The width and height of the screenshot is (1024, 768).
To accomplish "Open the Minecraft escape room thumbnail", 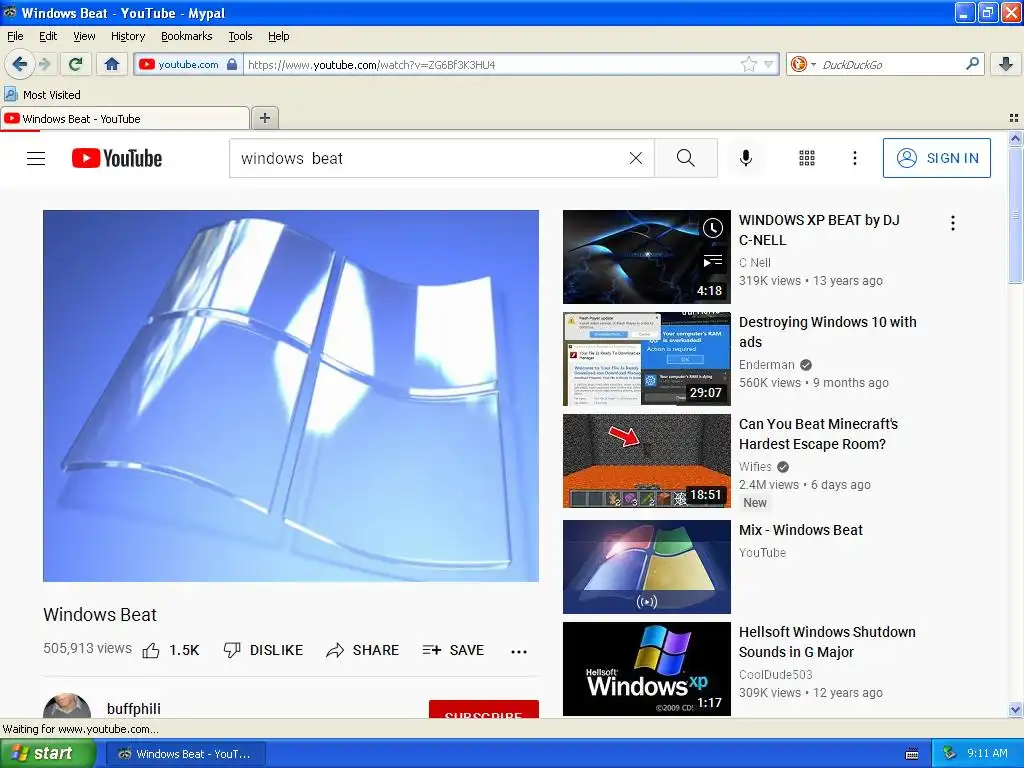I will [647, 460].
